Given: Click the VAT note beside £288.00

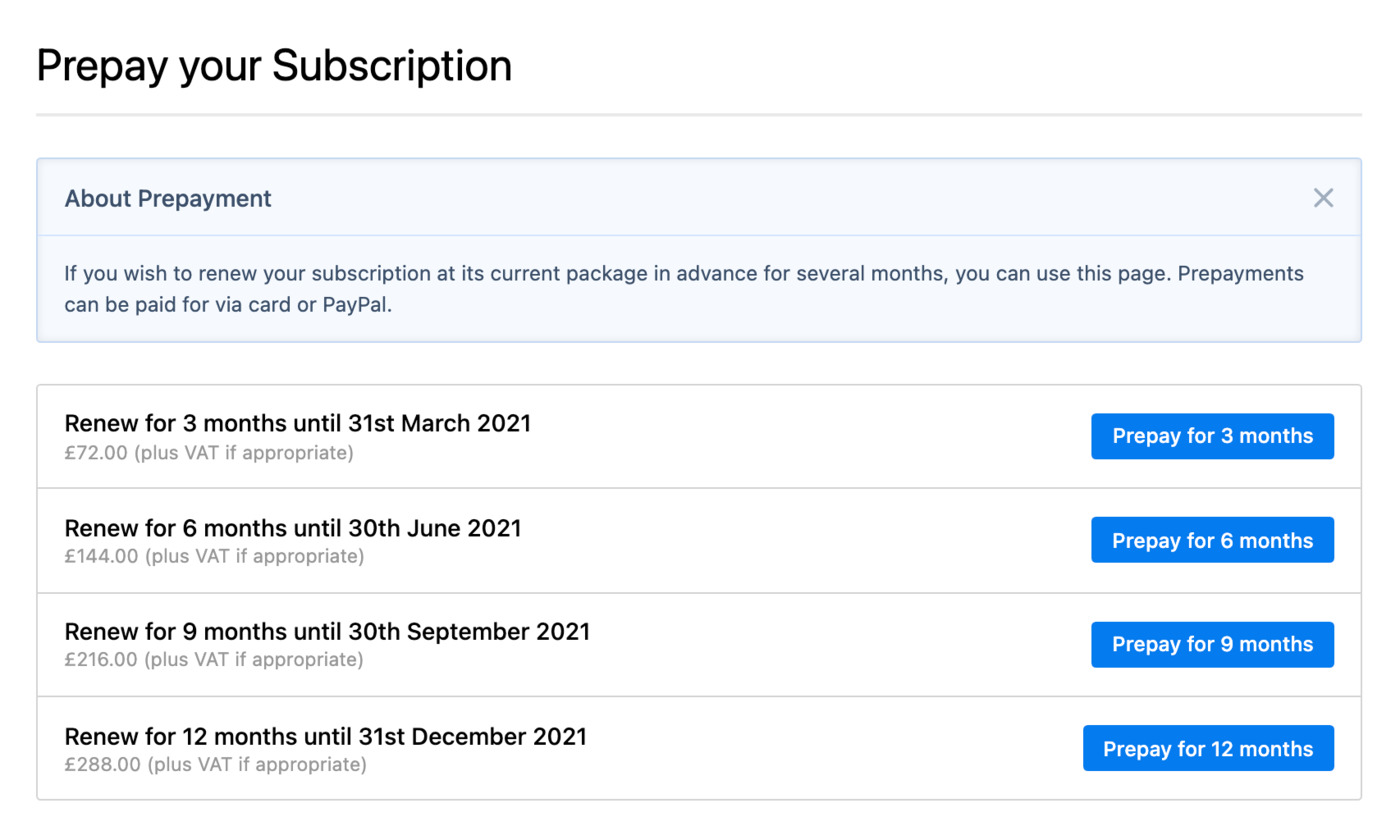Looking at the screenshot, I should tap(257, 765).
